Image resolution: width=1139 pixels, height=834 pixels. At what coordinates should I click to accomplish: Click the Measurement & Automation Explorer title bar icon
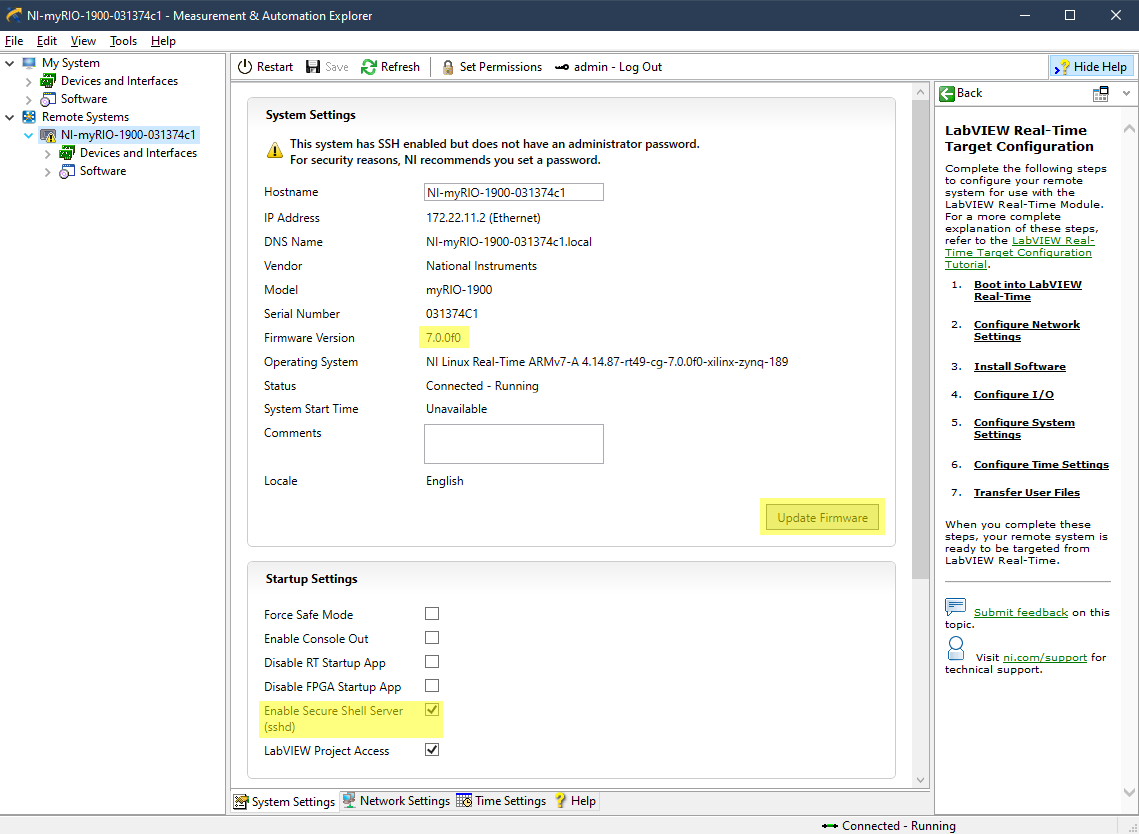tap(13, 15)
